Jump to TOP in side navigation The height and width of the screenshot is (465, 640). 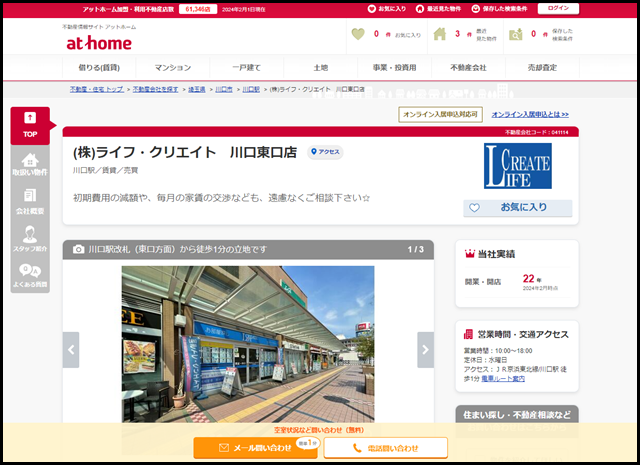click(30, 126)
